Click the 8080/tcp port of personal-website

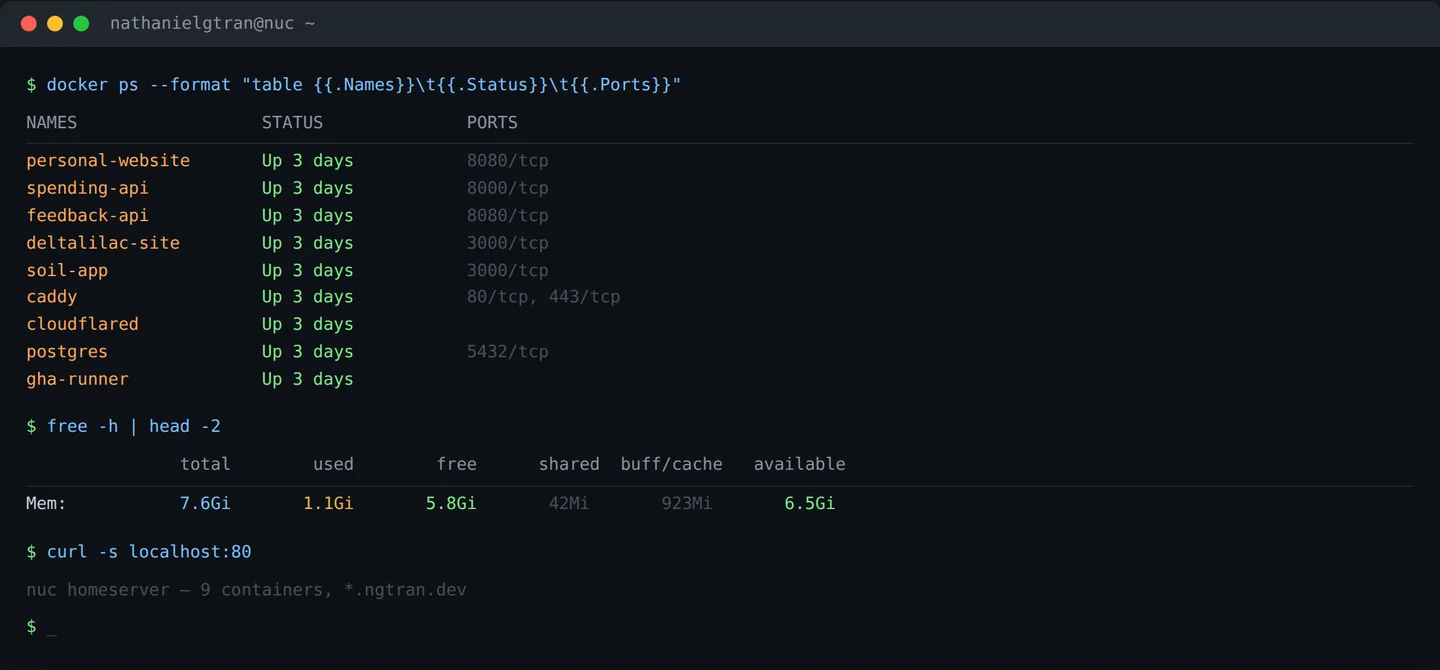tap(508, 161)
